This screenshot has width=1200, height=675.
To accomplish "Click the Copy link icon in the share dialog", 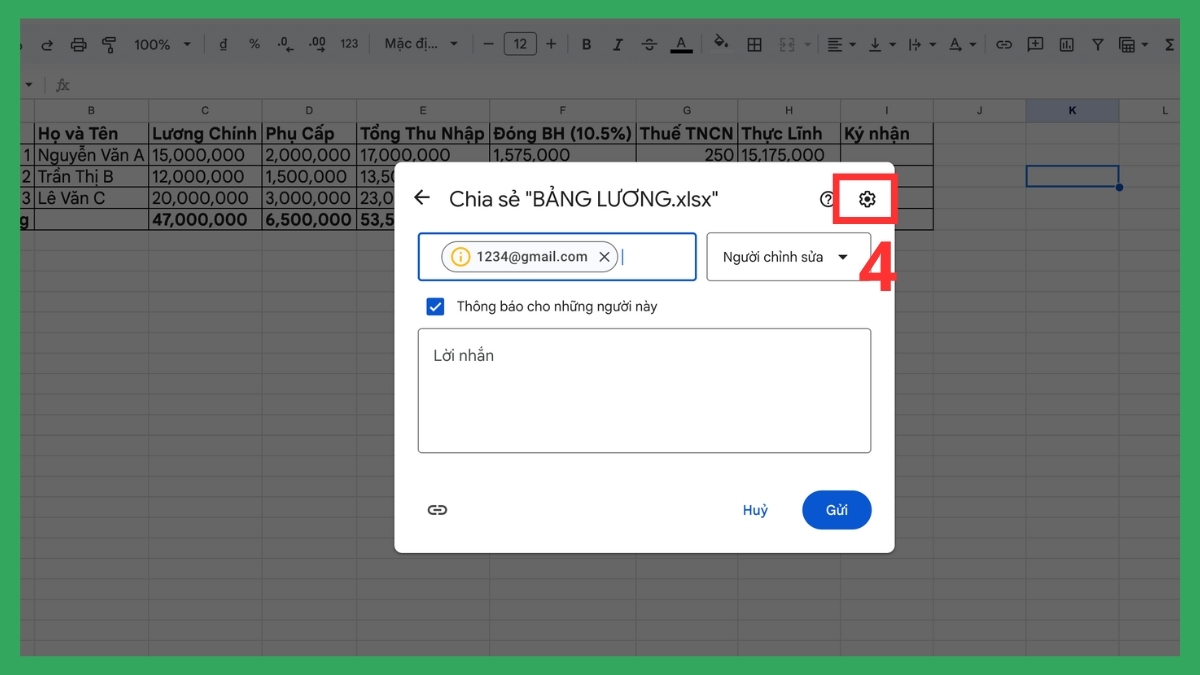I will click(x=437, y=510).
